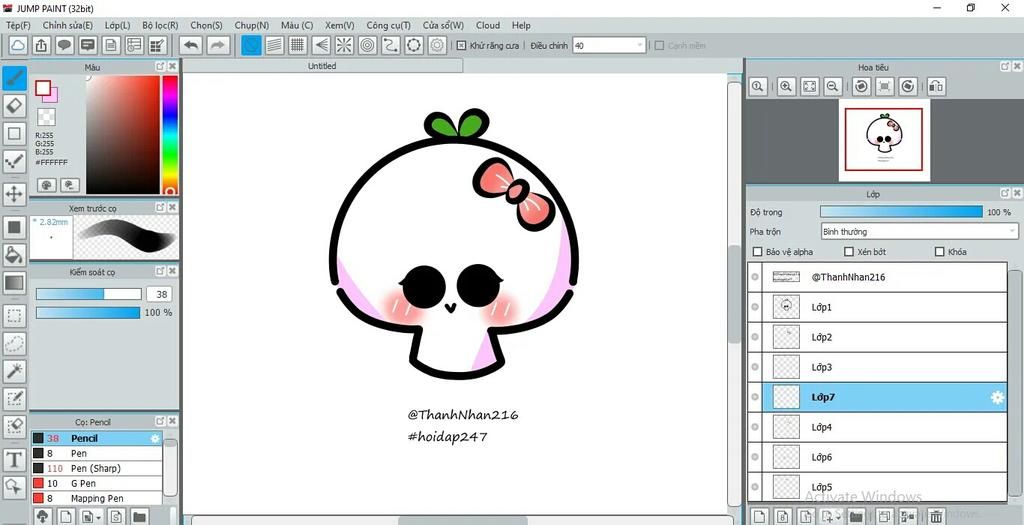Select the Eraser tool
The width and height of the screenshot is (1024, 525).
(x=14, y=106)
